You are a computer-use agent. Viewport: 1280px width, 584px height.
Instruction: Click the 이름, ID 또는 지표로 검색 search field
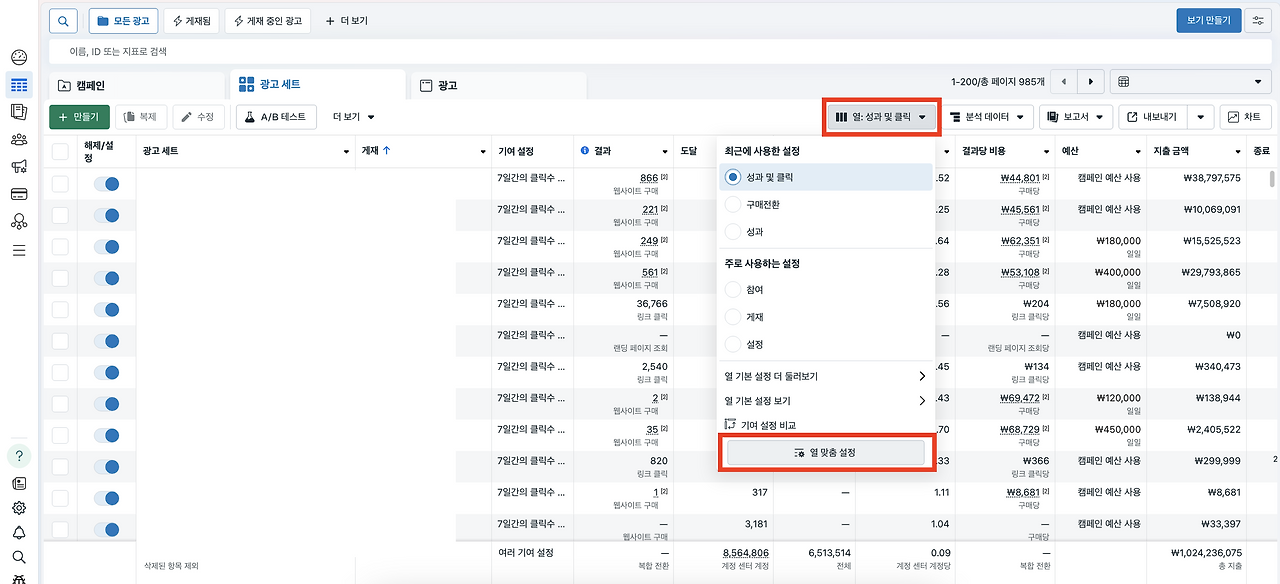tap(660, 51)
